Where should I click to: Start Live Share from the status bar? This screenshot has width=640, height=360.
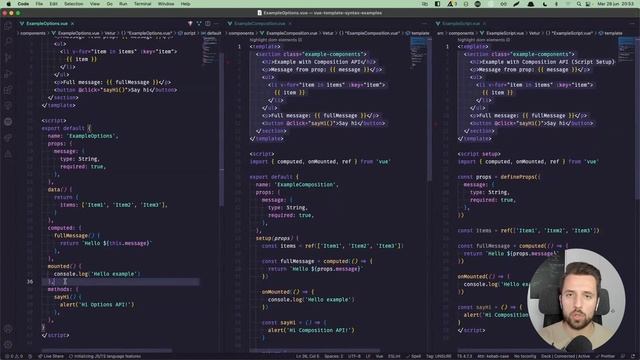pyautogui.click(x=51, y=356)
